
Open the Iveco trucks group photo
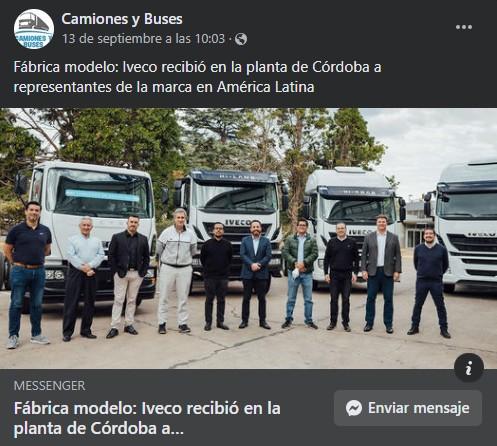coord(248,238)
